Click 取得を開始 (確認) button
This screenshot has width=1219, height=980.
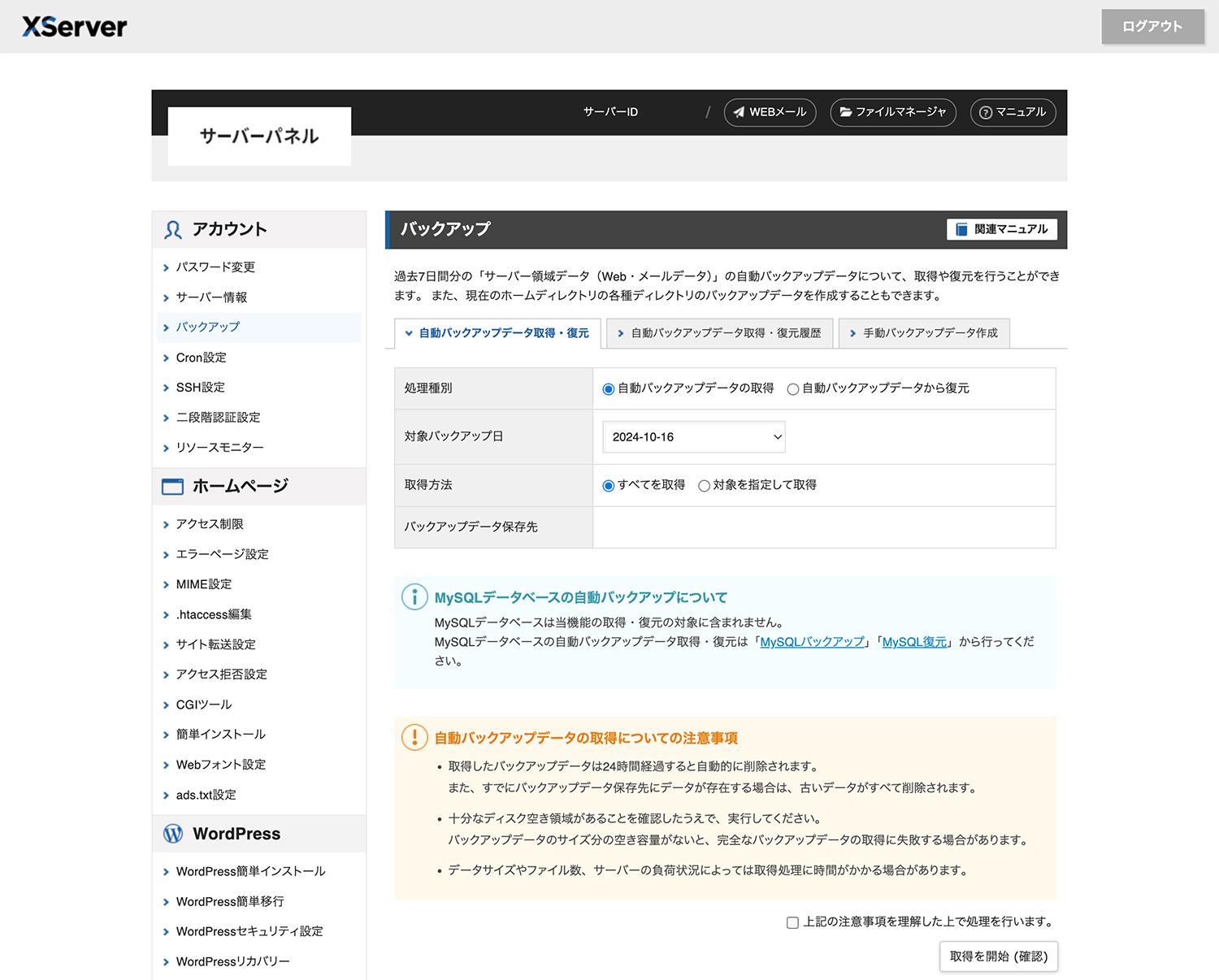[999, 956]
